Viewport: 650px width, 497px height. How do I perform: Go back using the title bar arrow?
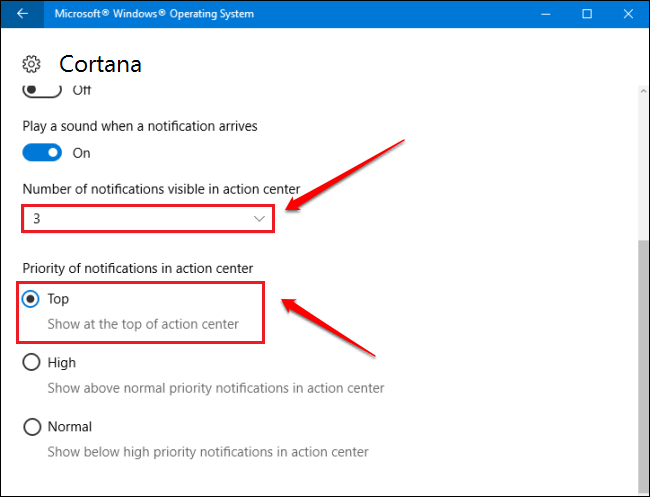[x=22, y=14]
